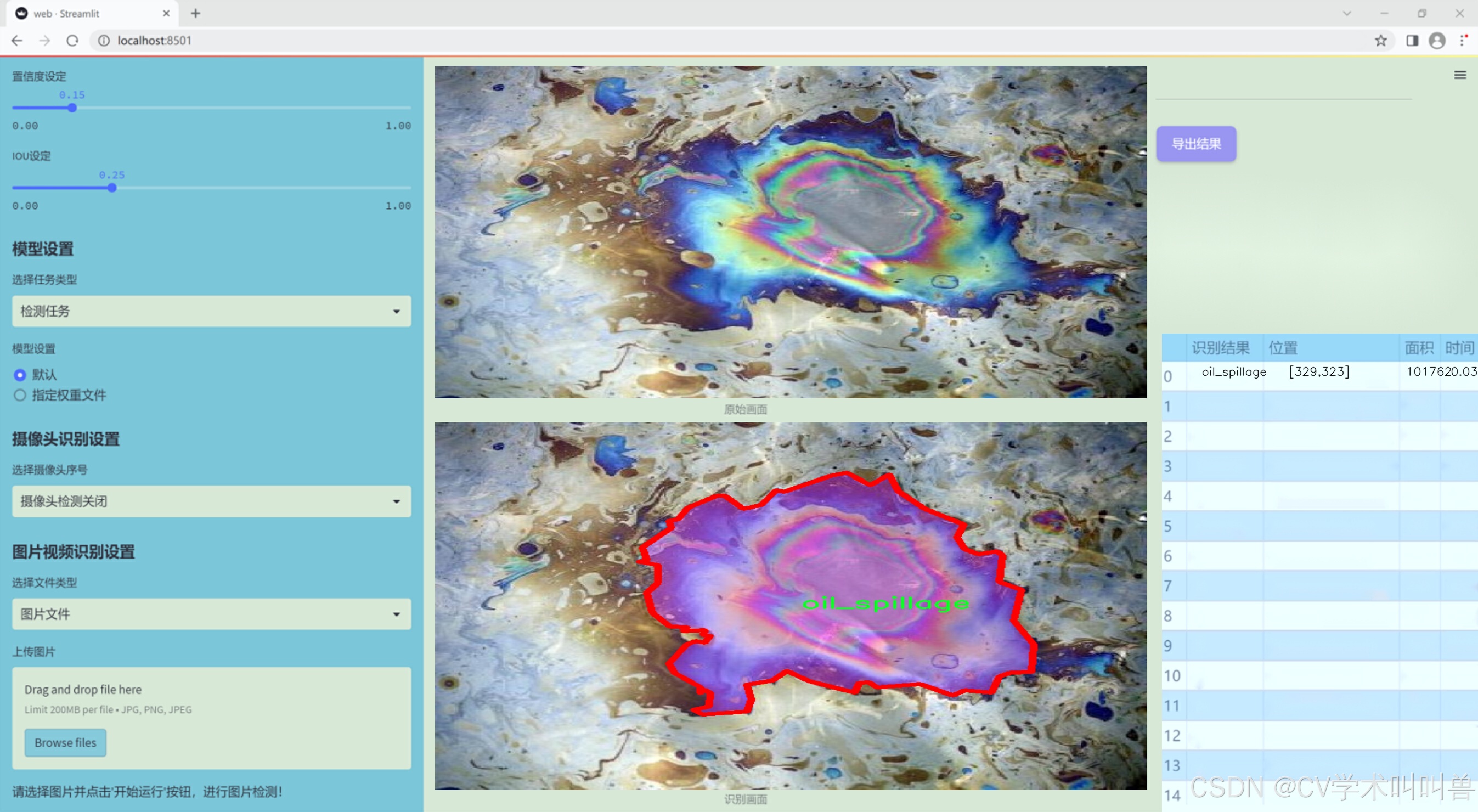Click the browser back arrow
Image resolution: width=1478 pixels, height=812 pixels.
tap(17, 40)
